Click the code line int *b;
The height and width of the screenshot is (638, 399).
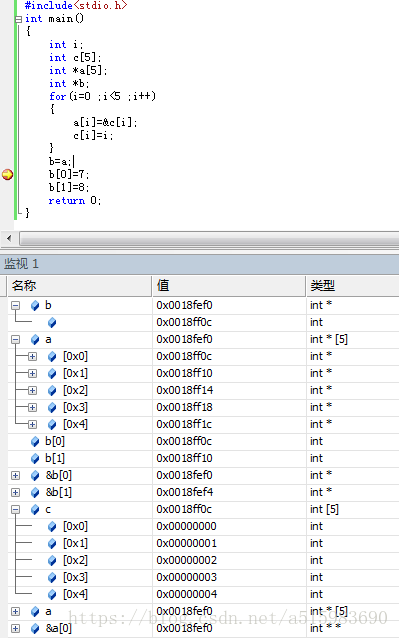click(x=69, y=83)
